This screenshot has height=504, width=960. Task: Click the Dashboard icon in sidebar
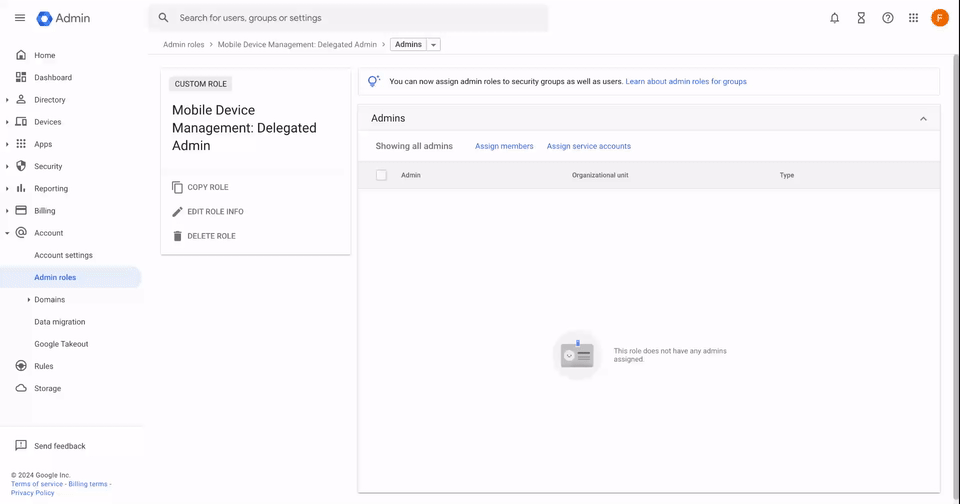coord(21,77)
